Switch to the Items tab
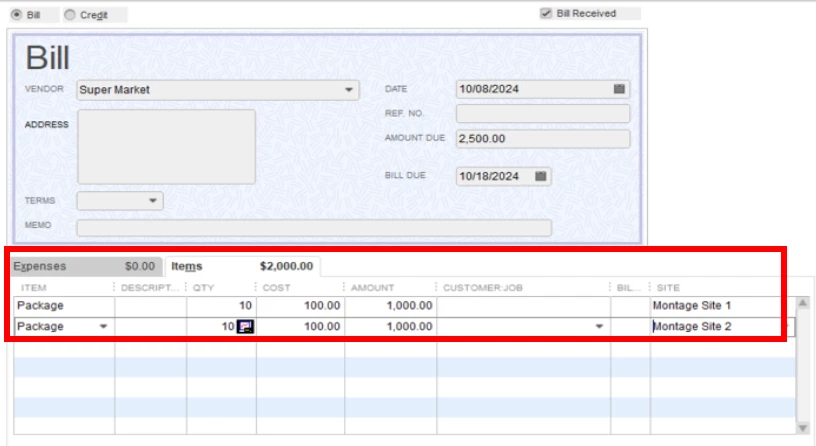This screenshot has height=446, width=816. click(x=242, y=266)
